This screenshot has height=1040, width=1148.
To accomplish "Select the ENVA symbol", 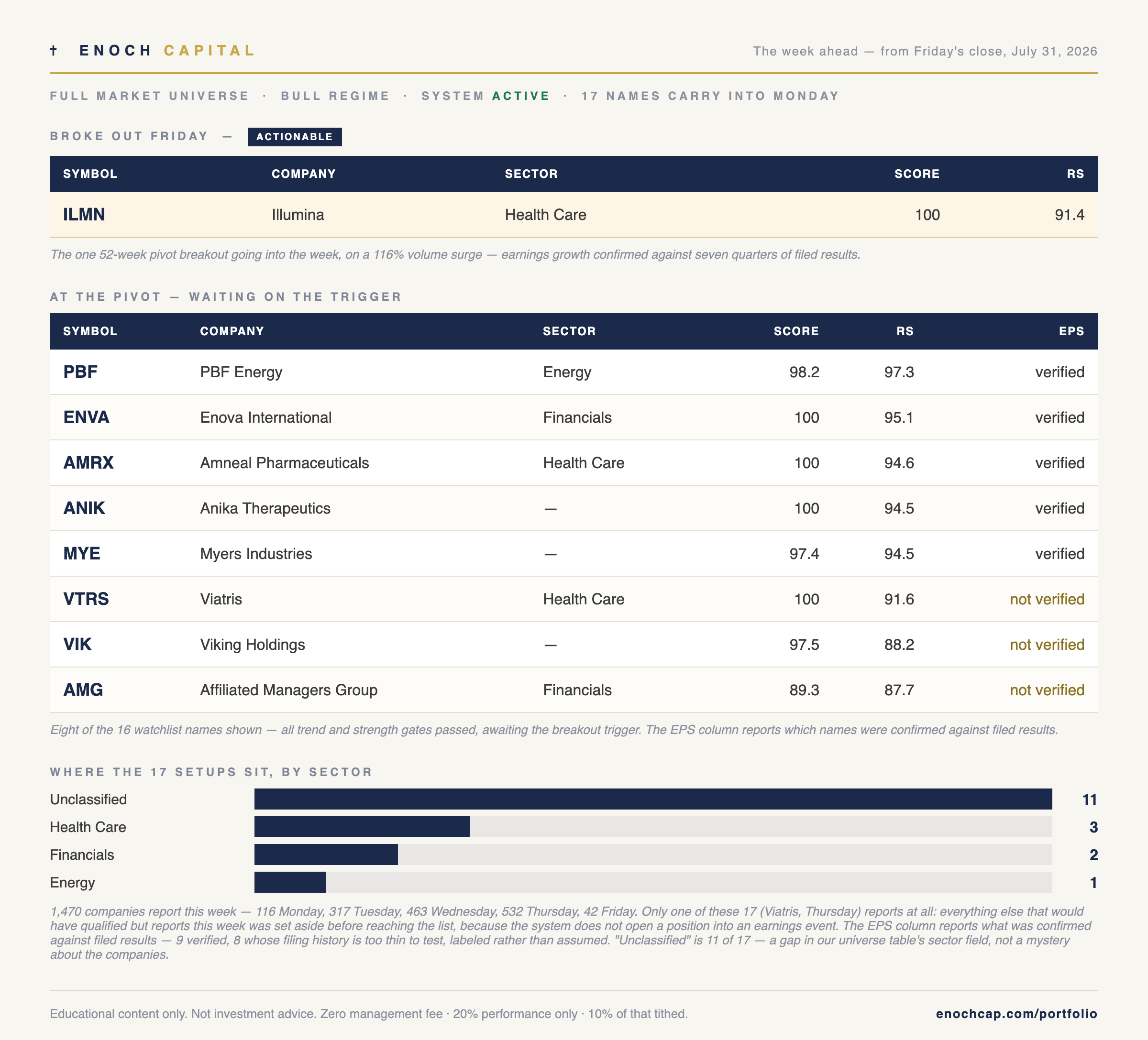I will point(87,417).
